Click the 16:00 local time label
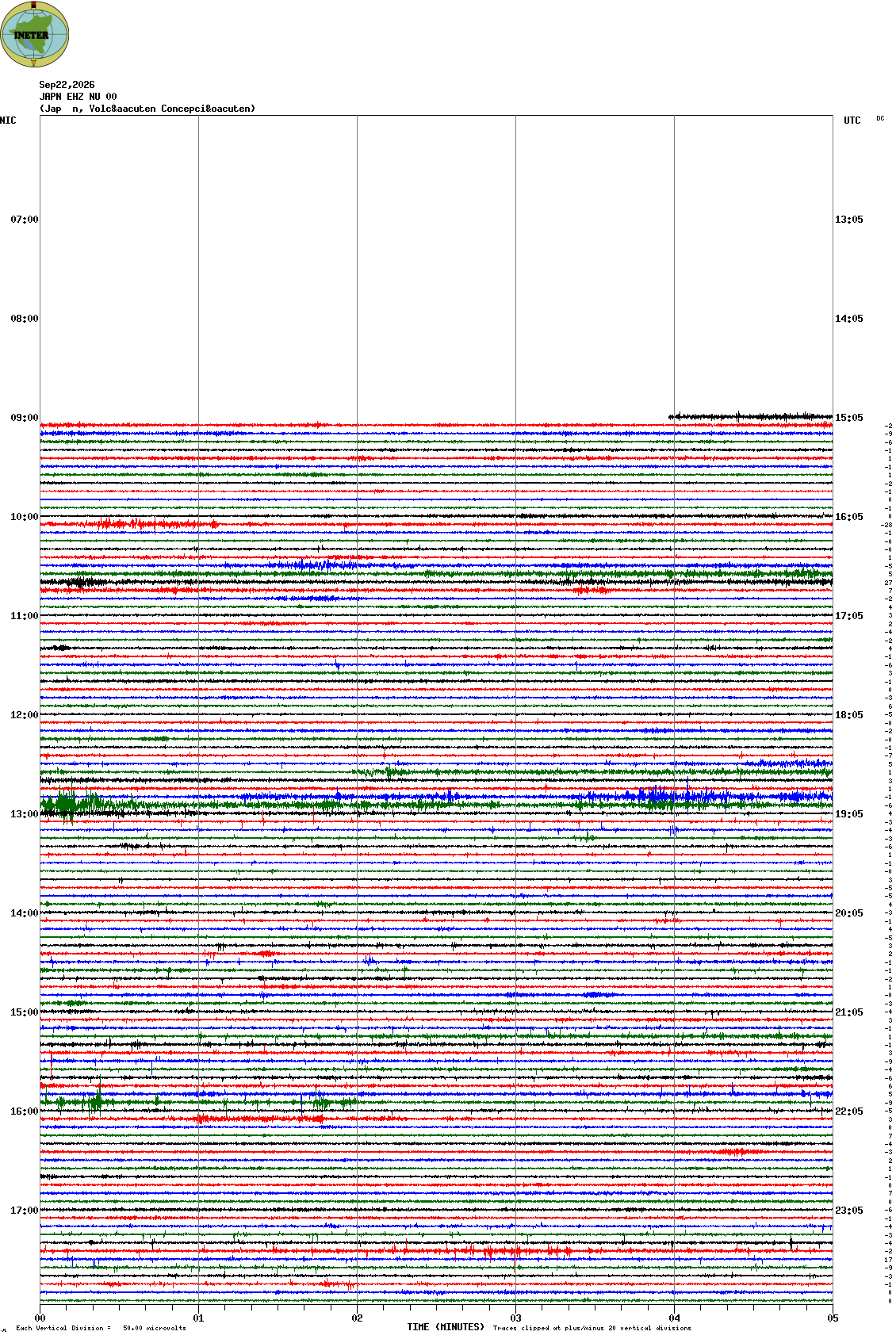The image size is (896, 1339). [x=24, y=1111]
